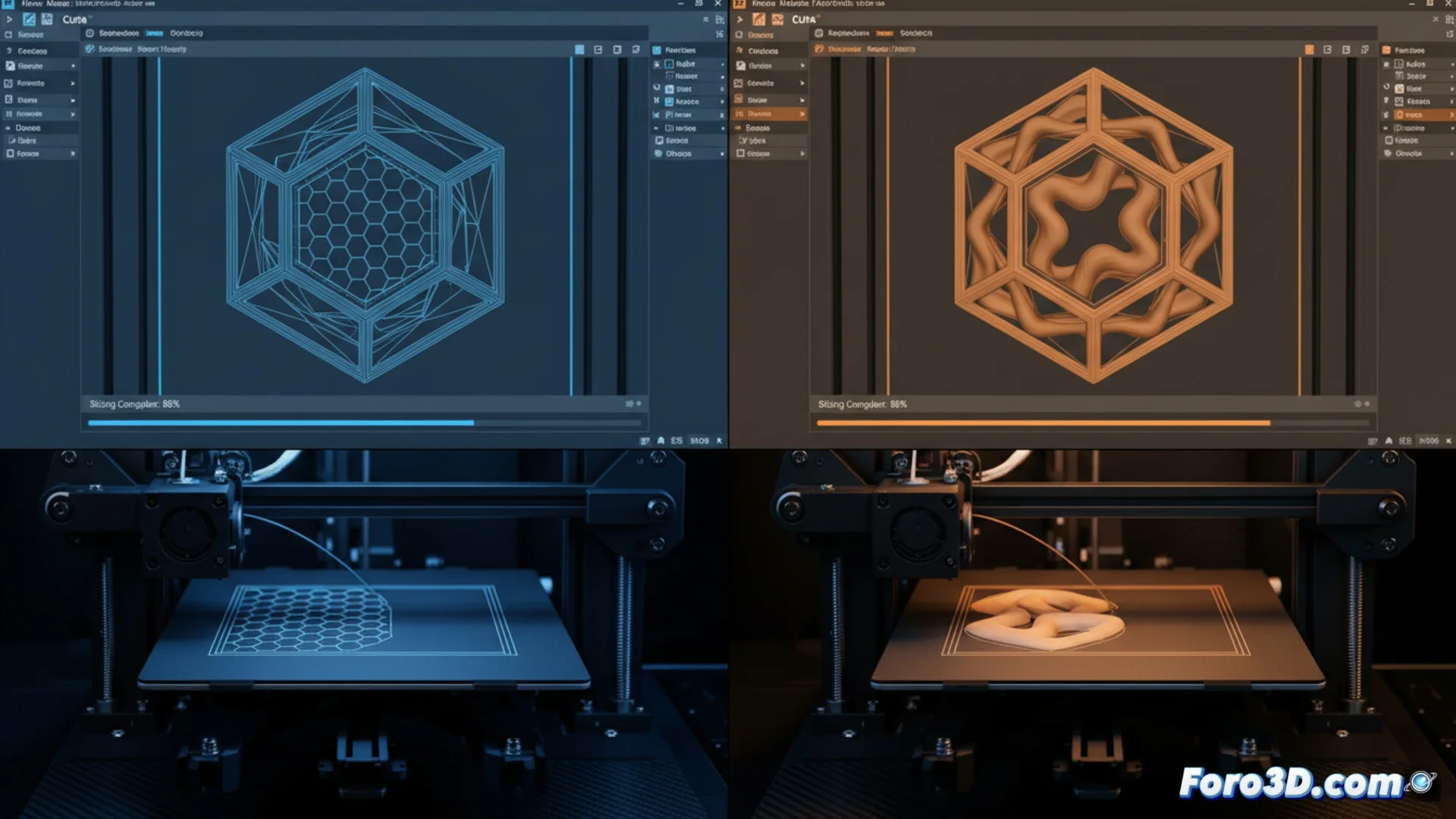Toggle the last outlined square view option above the orange viewport
This screenshot has height=819, width=1456.
(1365, 49)
